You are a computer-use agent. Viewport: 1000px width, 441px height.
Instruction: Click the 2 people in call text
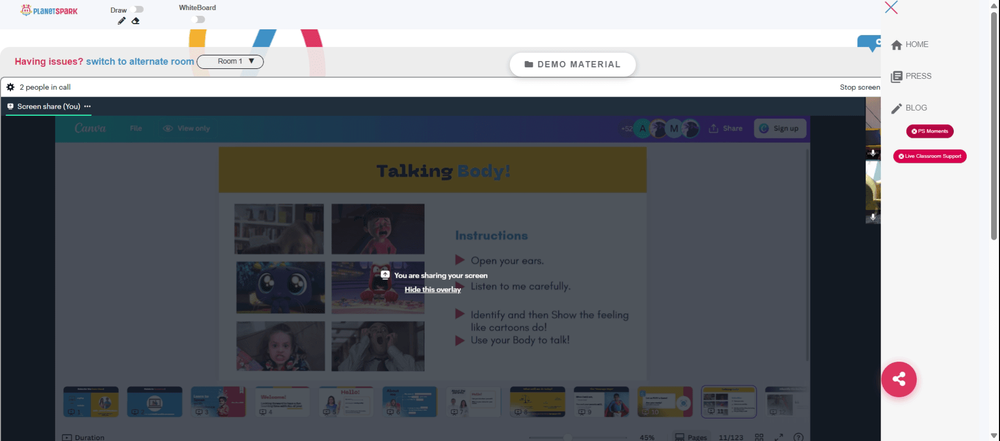(x=45, y=87)
